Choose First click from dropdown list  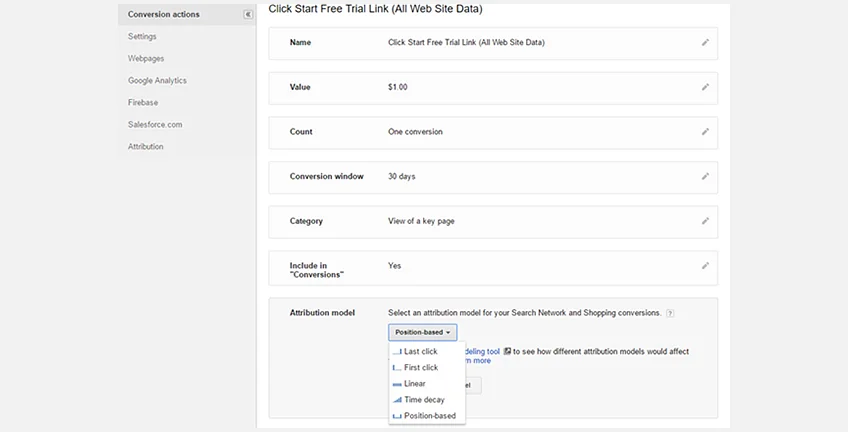(x=420, y=368)
